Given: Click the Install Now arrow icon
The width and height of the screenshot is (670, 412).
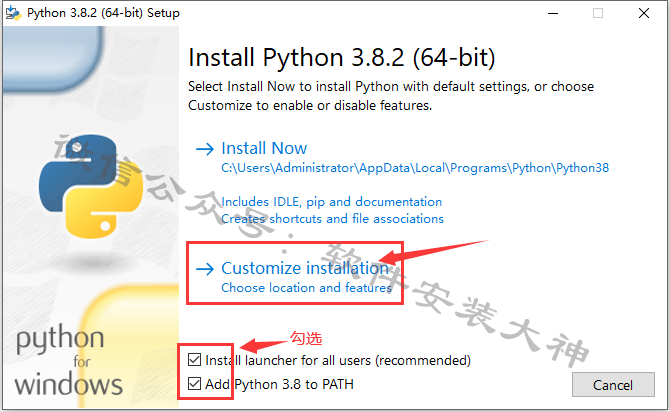Looking at the screenshot, I should [x=205, y=149].
